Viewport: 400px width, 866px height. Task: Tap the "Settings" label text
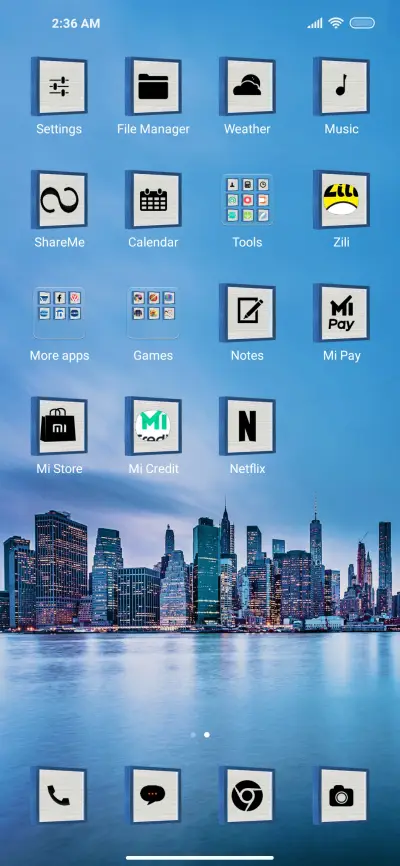click(59, 129)
